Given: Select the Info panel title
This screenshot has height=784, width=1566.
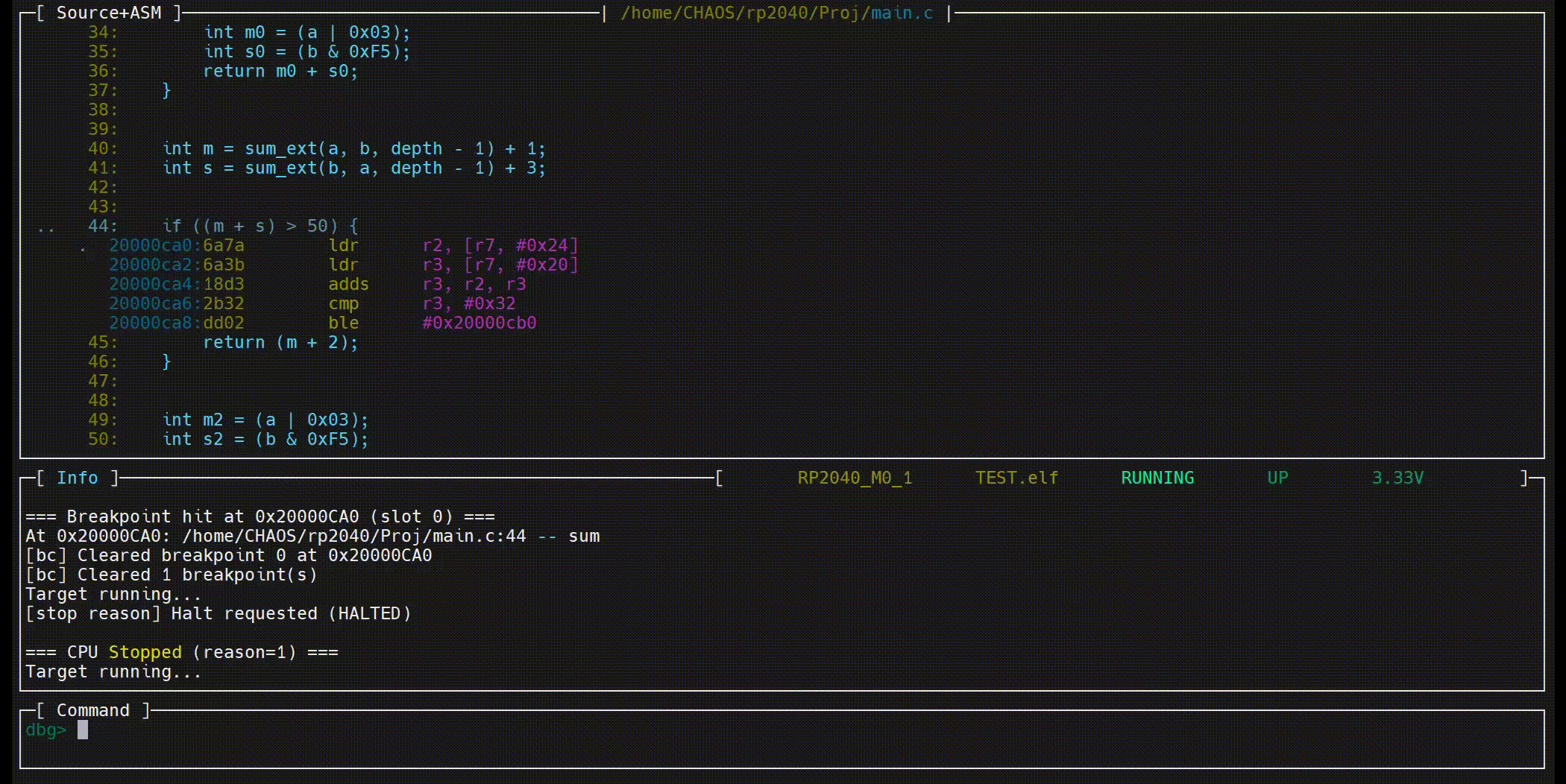Looking at the screenshot, I should (78, 478).
